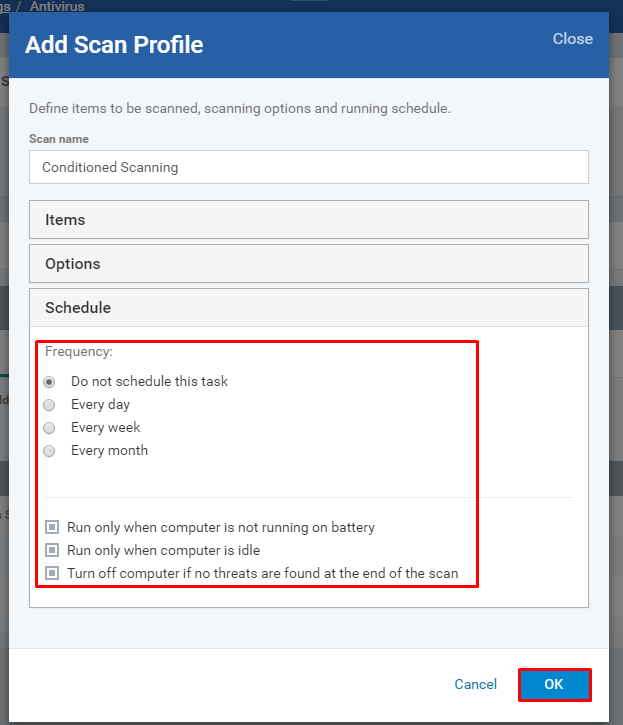This screenshot has width=623, height=725.
Task: Expand the Items section
Action: [309, 220]
